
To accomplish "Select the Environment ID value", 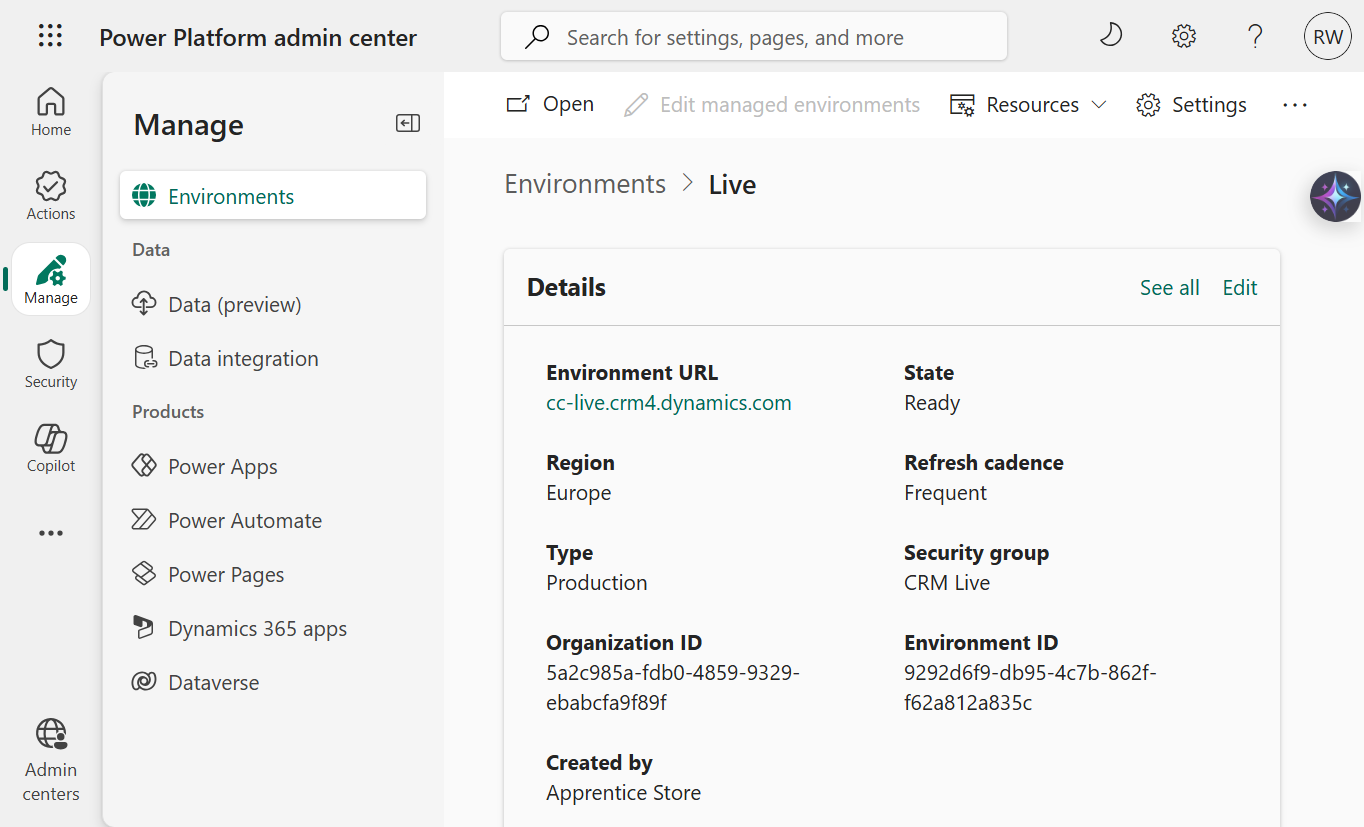I will (1030, 687).
